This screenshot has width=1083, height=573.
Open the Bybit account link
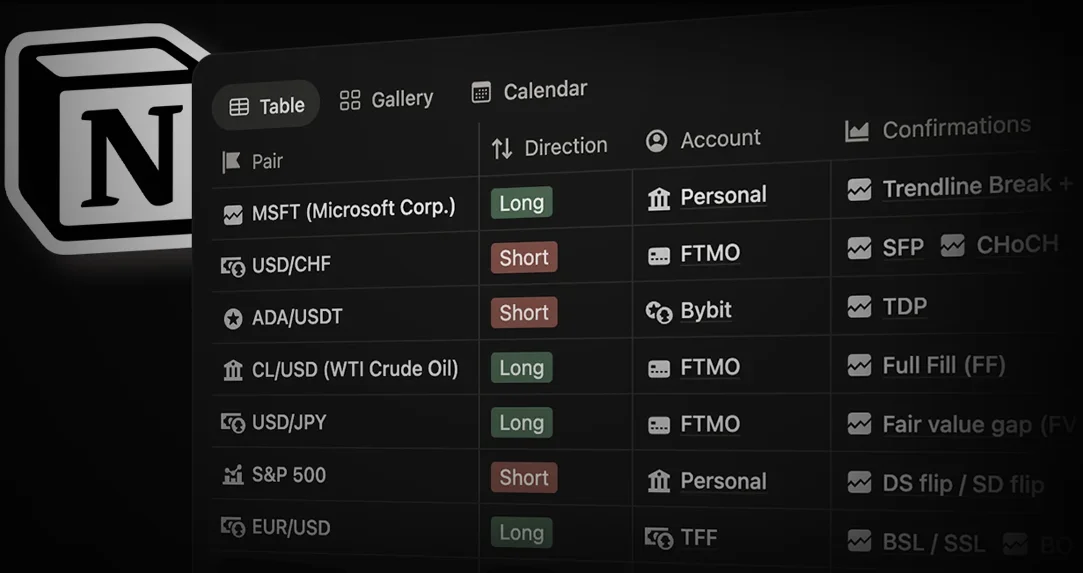[706, 311]
